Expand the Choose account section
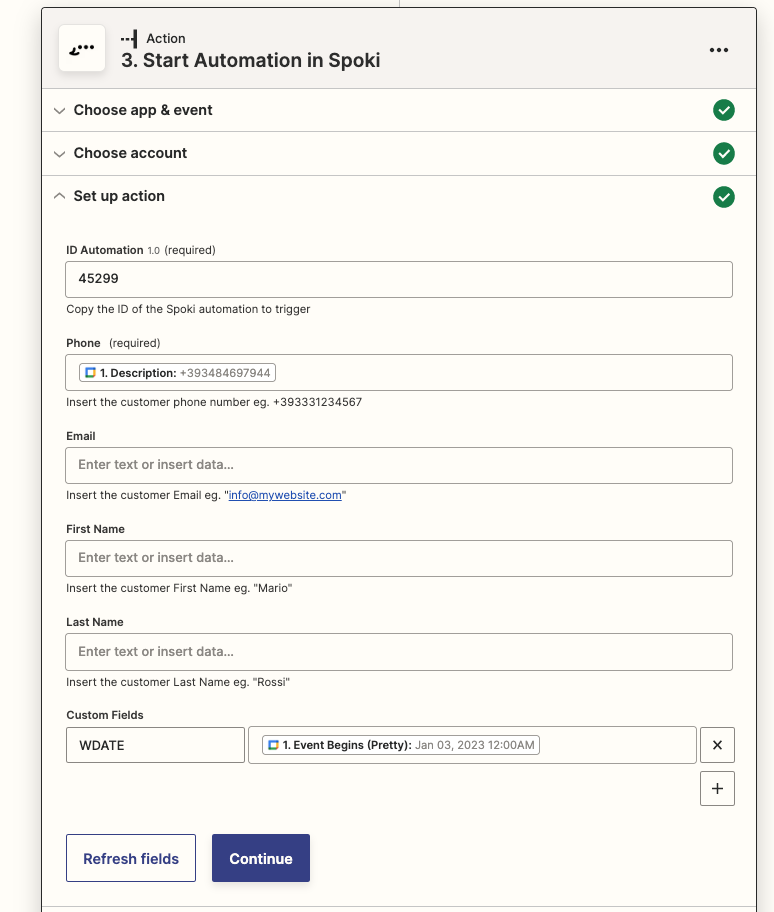The width and height of the screenshot is (774, 912). 130,153
